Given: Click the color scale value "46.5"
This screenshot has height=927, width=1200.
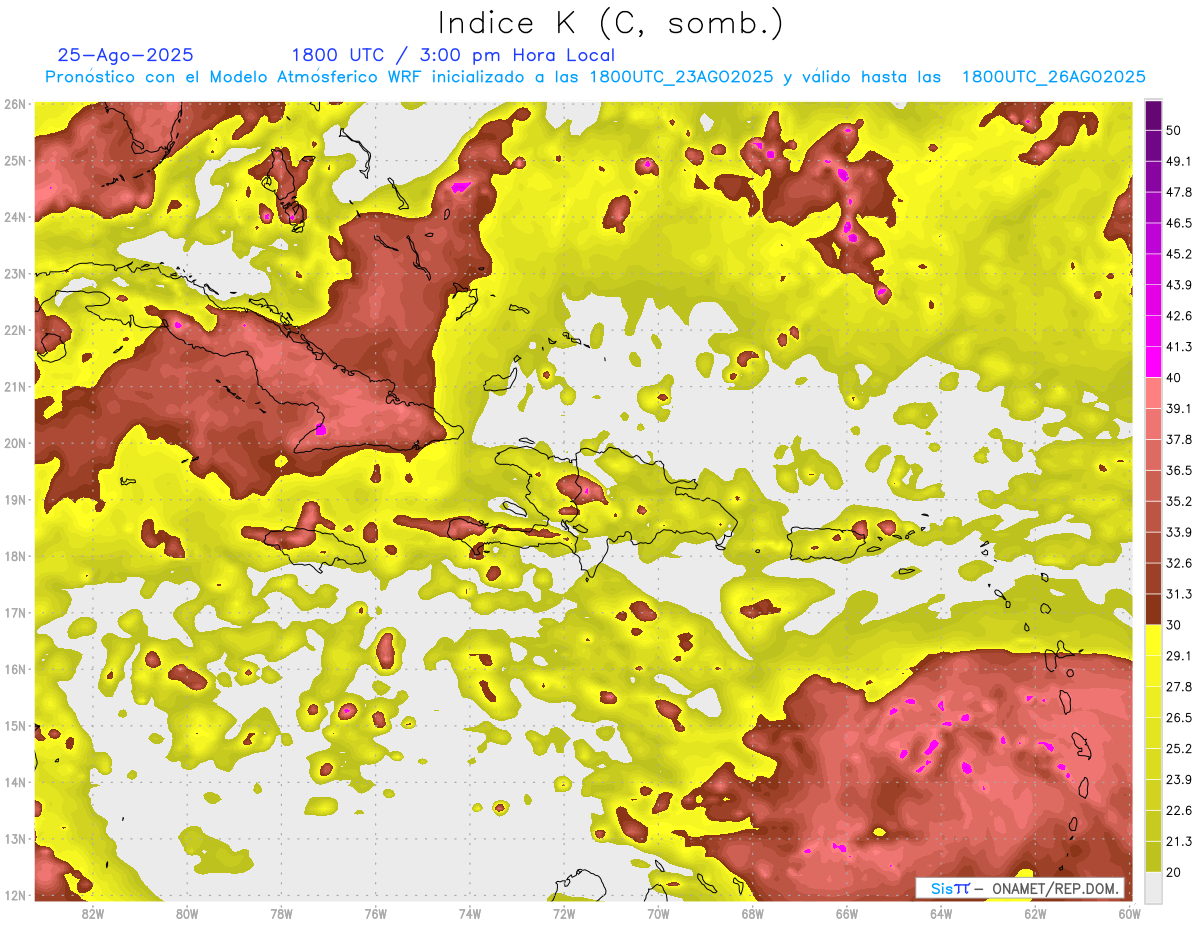Looking at the screenshot, I should click(x=1178, y=224).
